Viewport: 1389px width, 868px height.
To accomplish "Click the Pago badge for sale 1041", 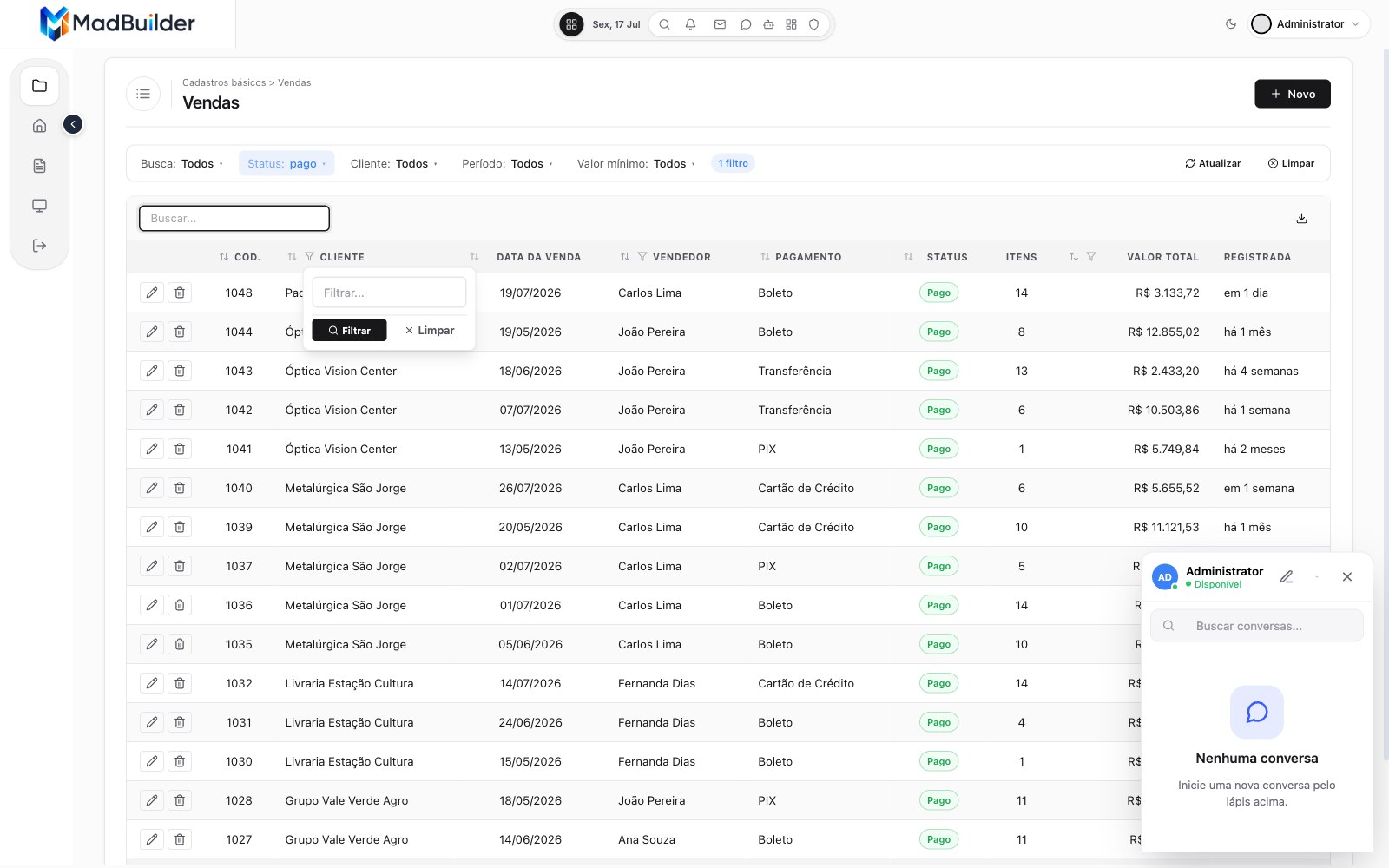I will (x=938, y=449).
